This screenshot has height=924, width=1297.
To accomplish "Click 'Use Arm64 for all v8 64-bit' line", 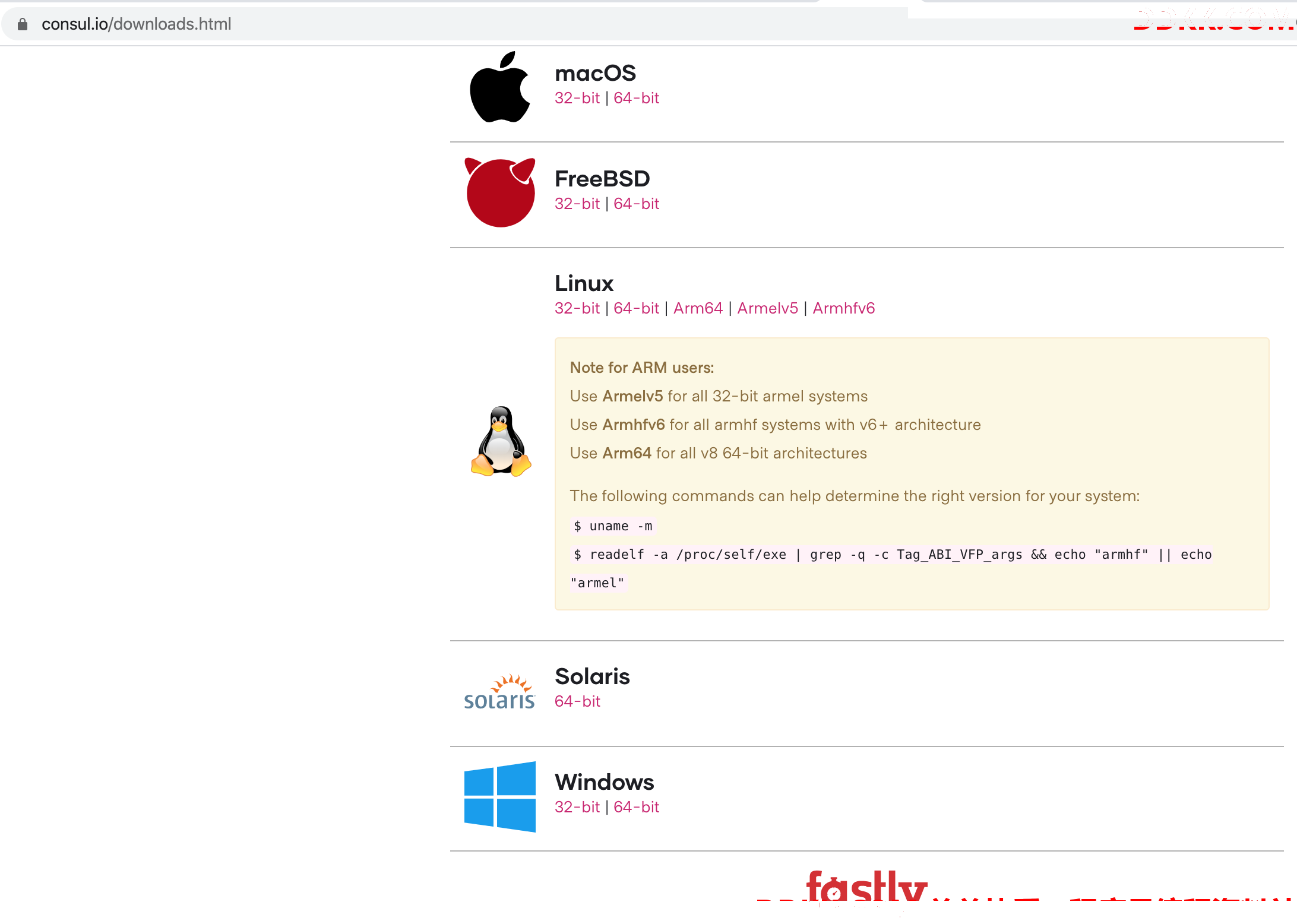I will pos(718,453).
